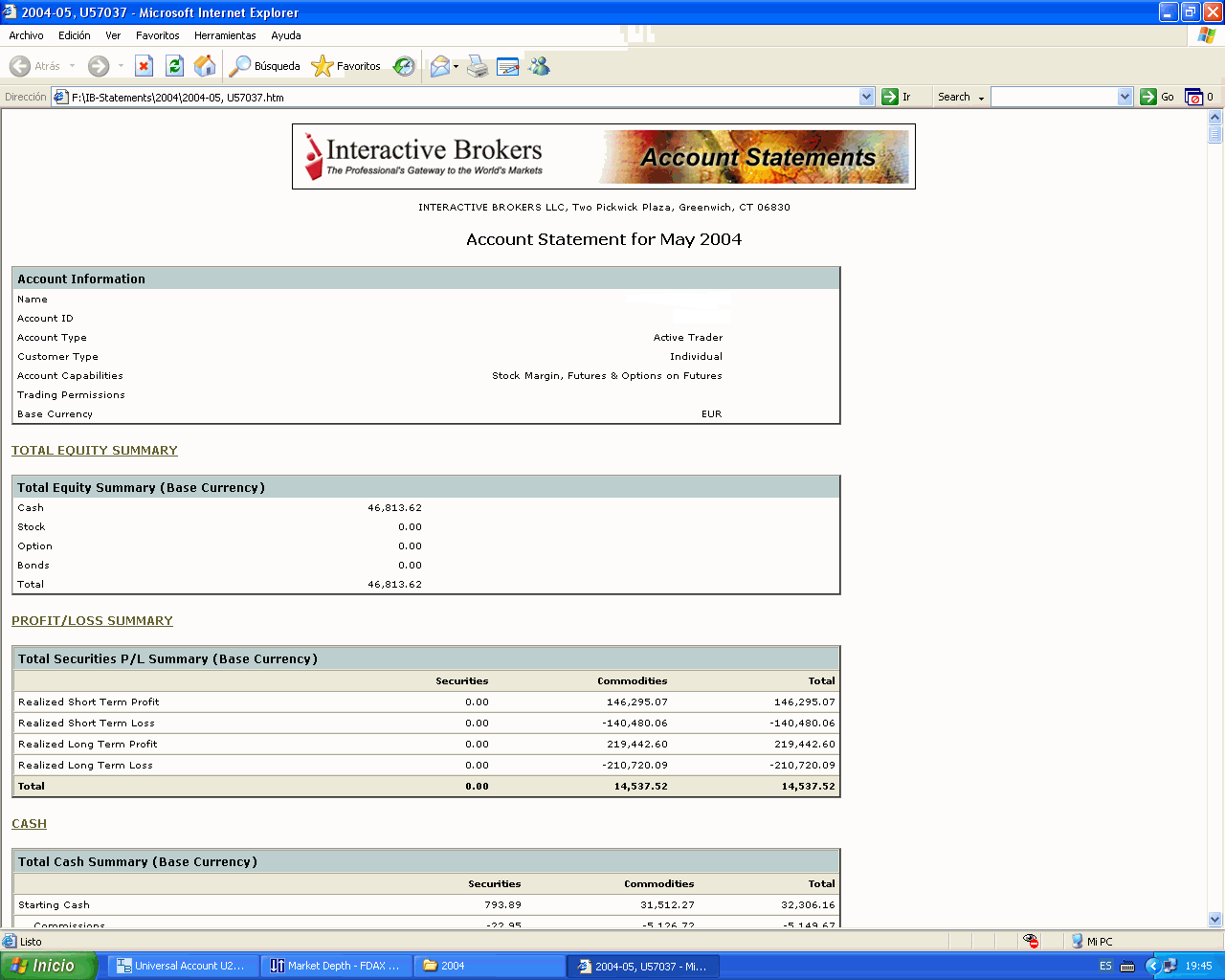
Task: Click the privacy report status icon
Action: 1031,942
